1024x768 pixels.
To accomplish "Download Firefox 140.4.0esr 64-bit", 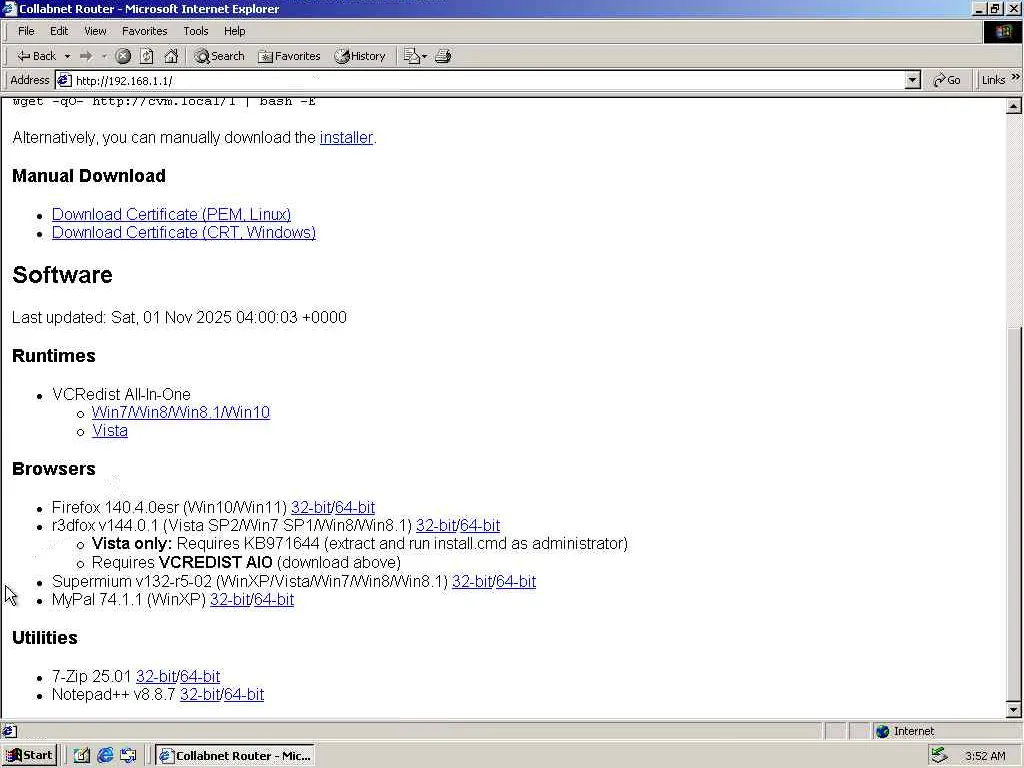I will (x=355, y=507).
